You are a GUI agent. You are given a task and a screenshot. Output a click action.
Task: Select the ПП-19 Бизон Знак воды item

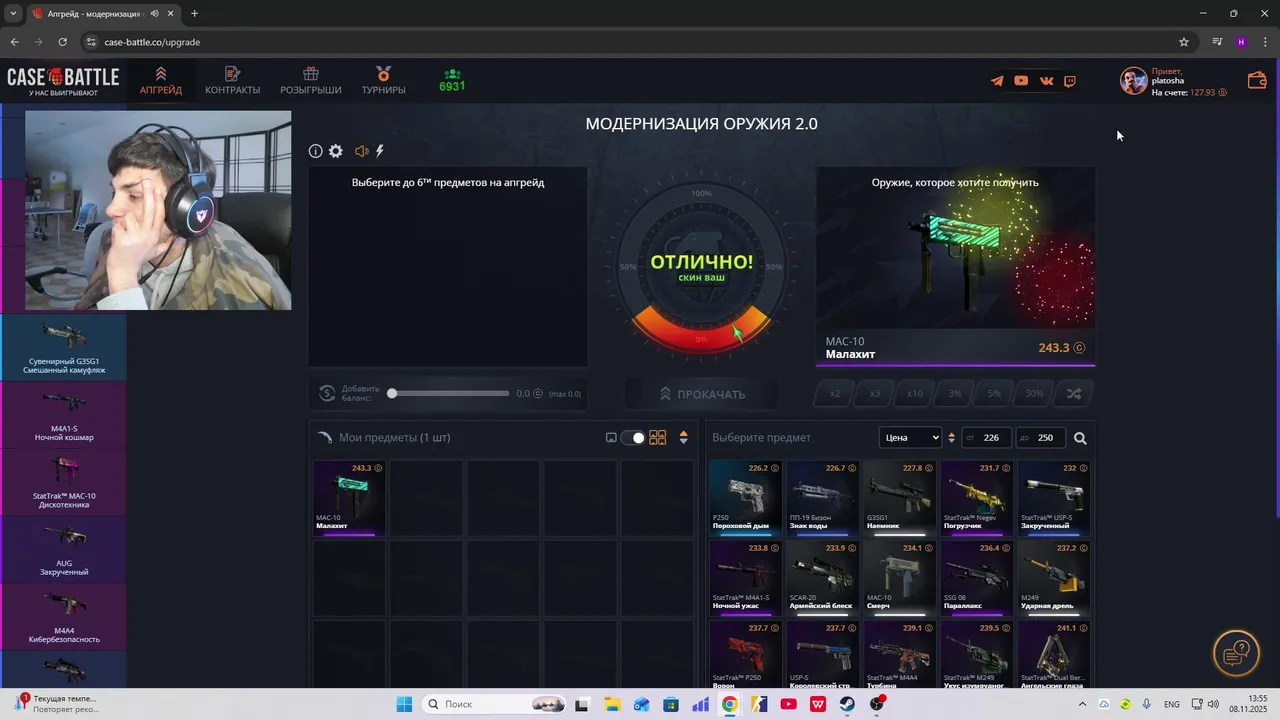click(822, 498)
